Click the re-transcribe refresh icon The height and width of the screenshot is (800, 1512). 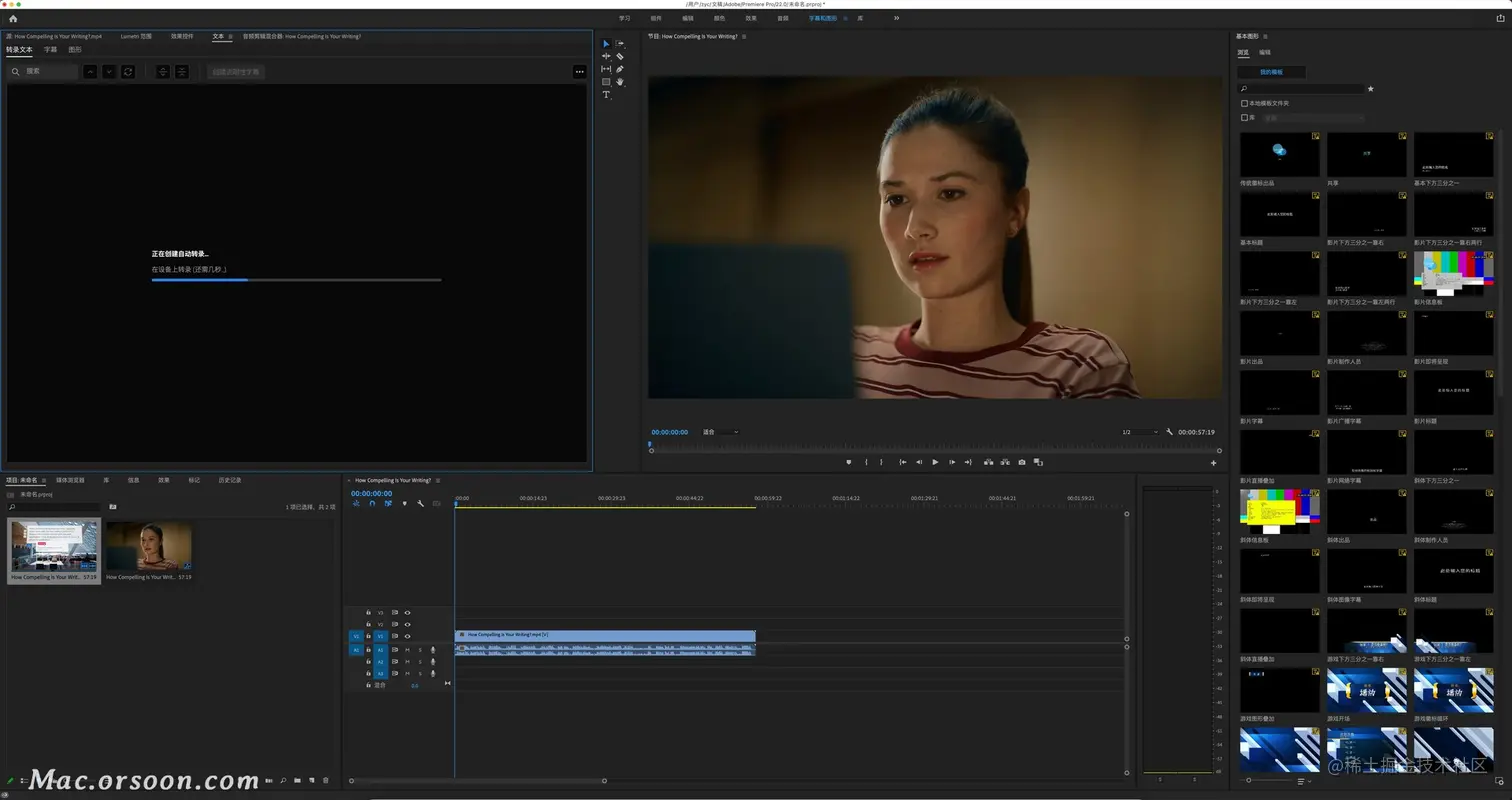(x=128, y=72)
